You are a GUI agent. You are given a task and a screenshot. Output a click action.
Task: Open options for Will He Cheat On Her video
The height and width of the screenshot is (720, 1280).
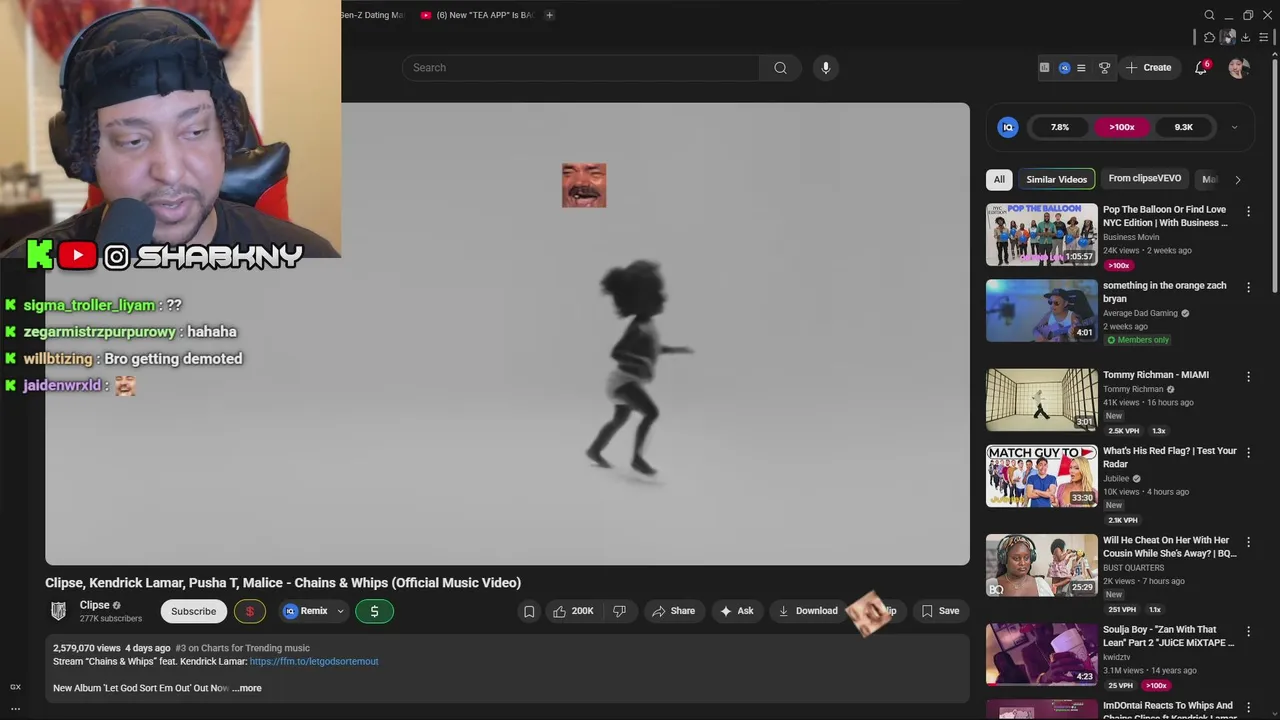(x=1248, y=542)
